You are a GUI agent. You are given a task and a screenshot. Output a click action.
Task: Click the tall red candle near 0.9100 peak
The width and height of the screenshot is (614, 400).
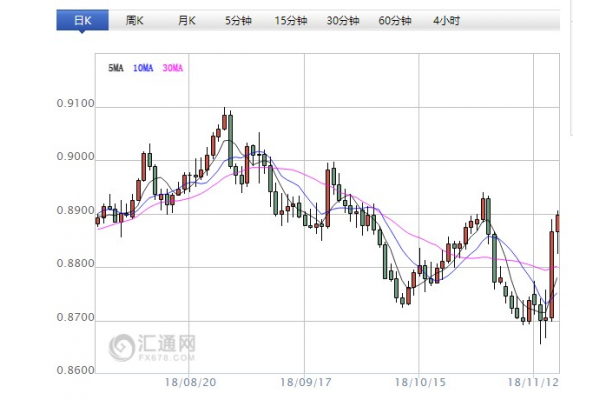[224, 122]
